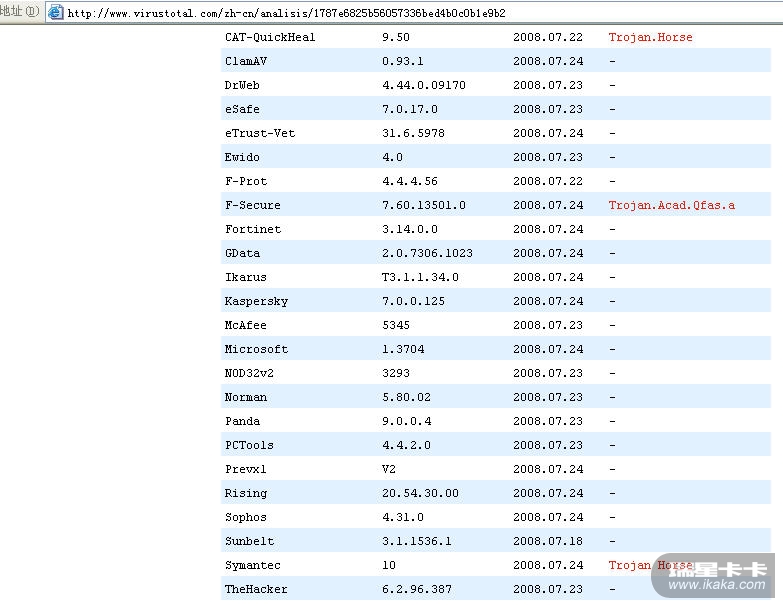Select the McAfee engine name
The height and width of the screenshot is (605, 783).
pos(246,325)
